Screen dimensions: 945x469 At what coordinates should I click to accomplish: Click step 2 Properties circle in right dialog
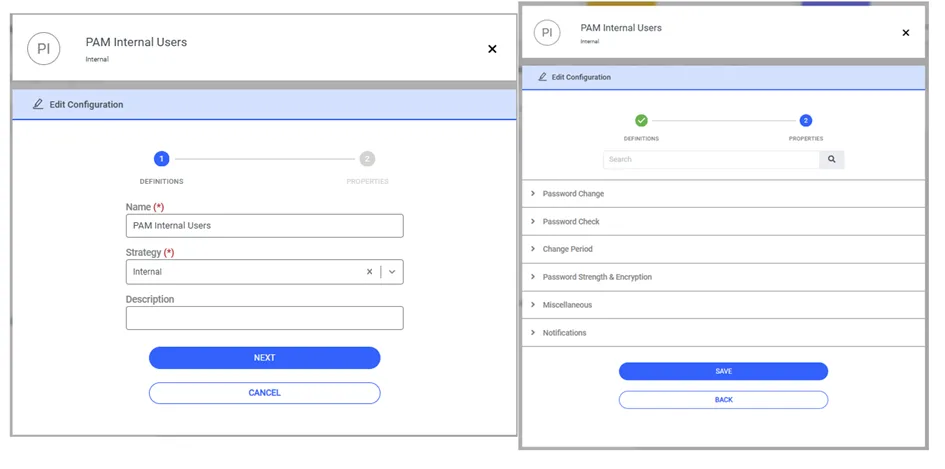point(806,121)
